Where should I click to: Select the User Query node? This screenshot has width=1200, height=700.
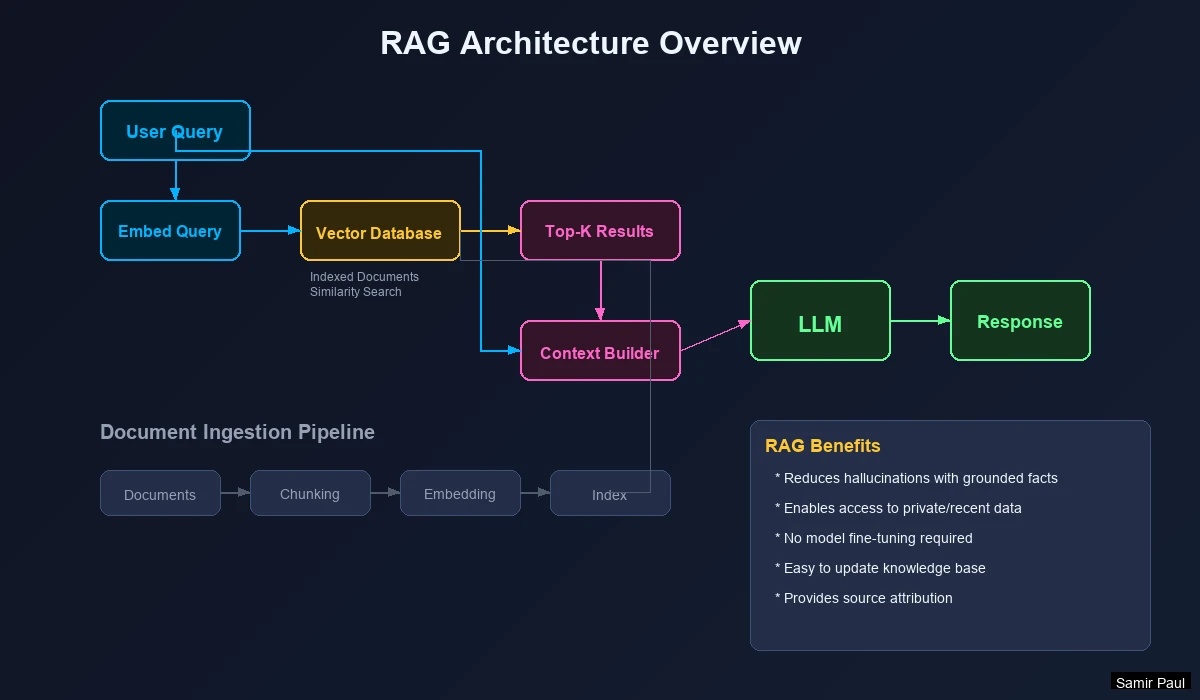pos(174,130)
